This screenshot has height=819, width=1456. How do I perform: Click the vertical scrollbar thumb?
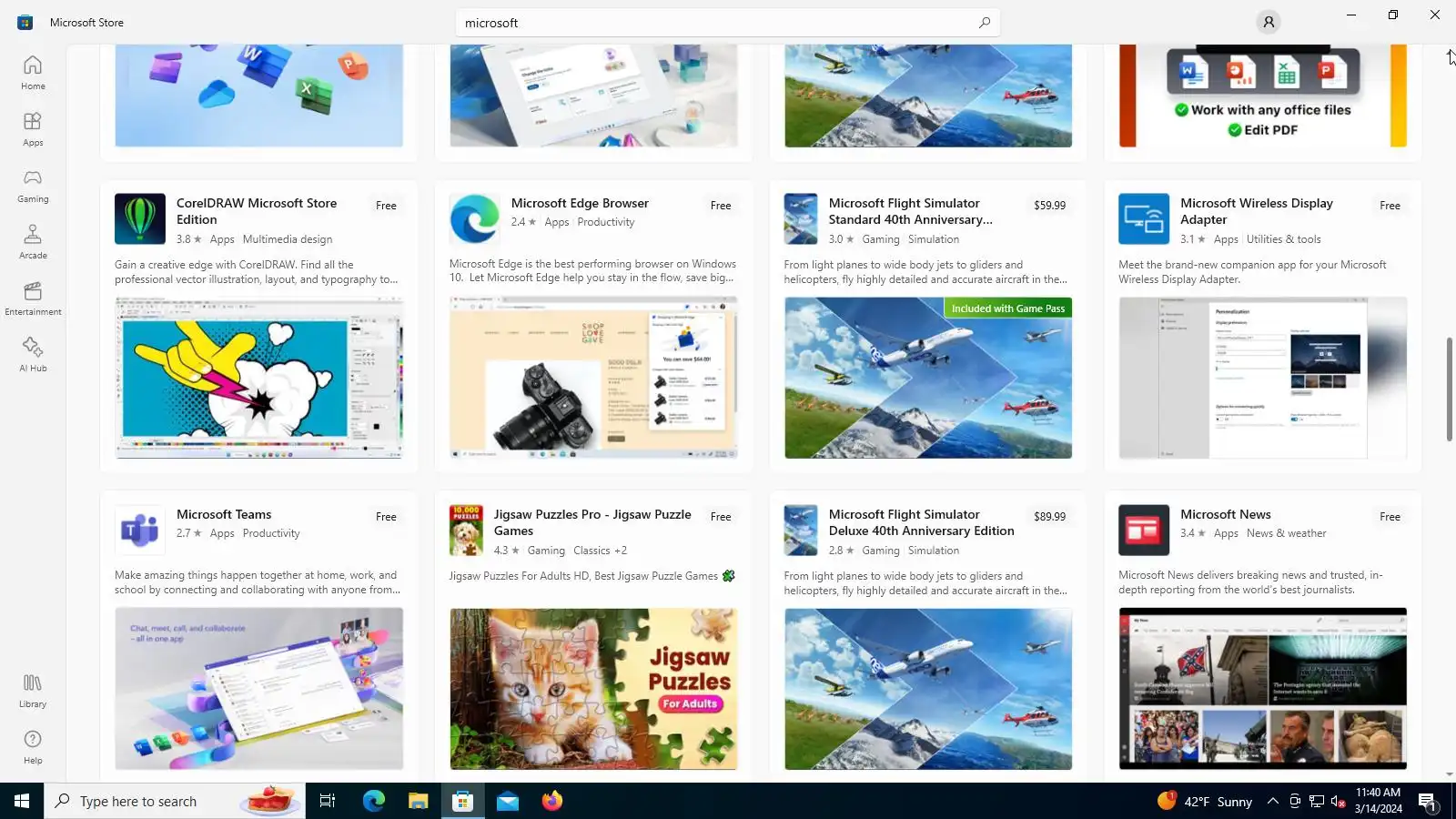(x=1449, y=389)
